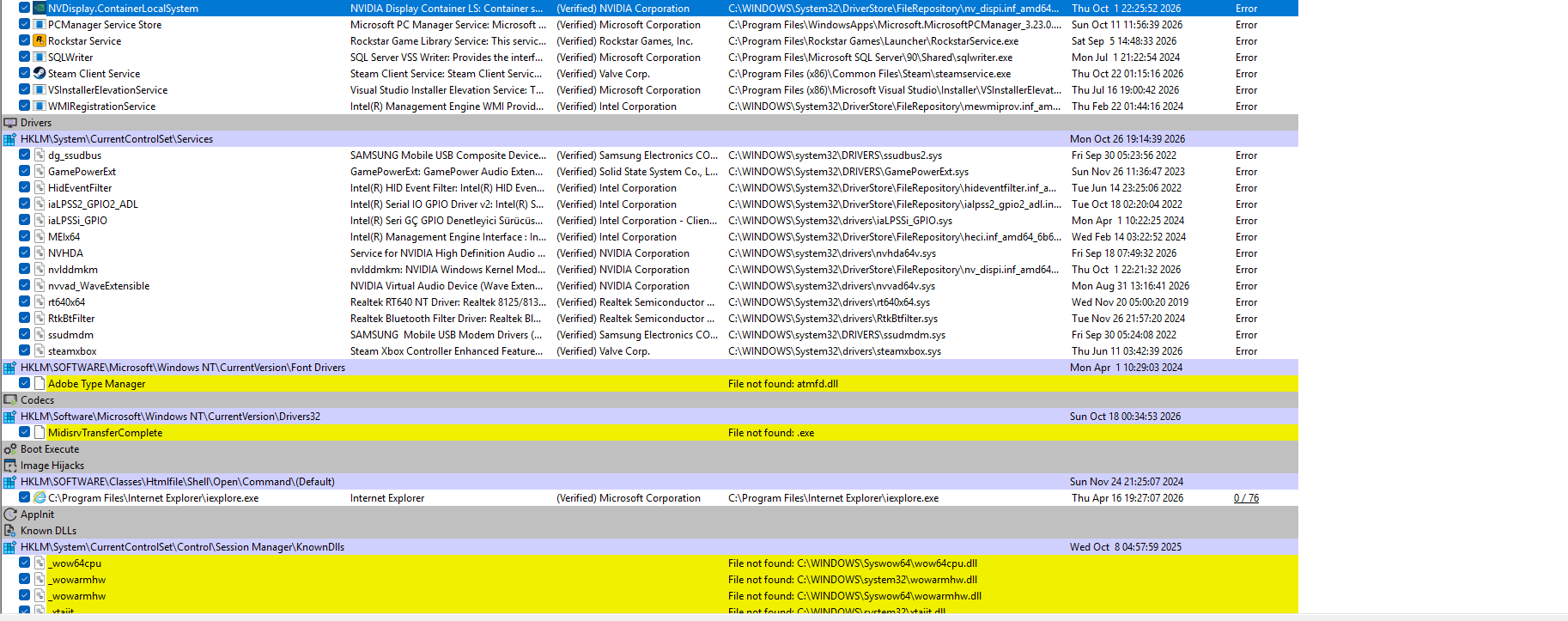Select the KnownDlls registry key row
This screenshot has width=1568, height=621.
(649, 547)
